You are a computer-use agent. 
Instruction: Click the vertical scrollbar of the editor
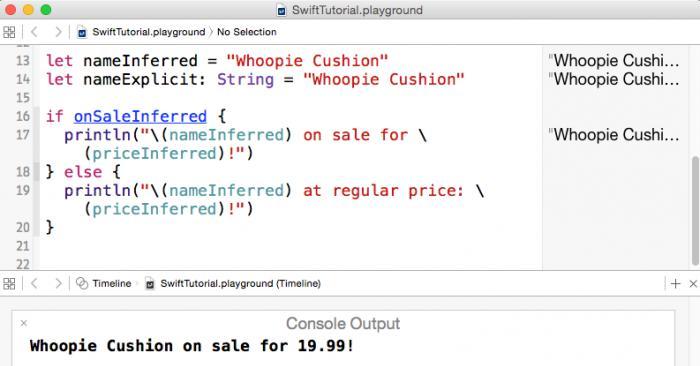[695, 210]
